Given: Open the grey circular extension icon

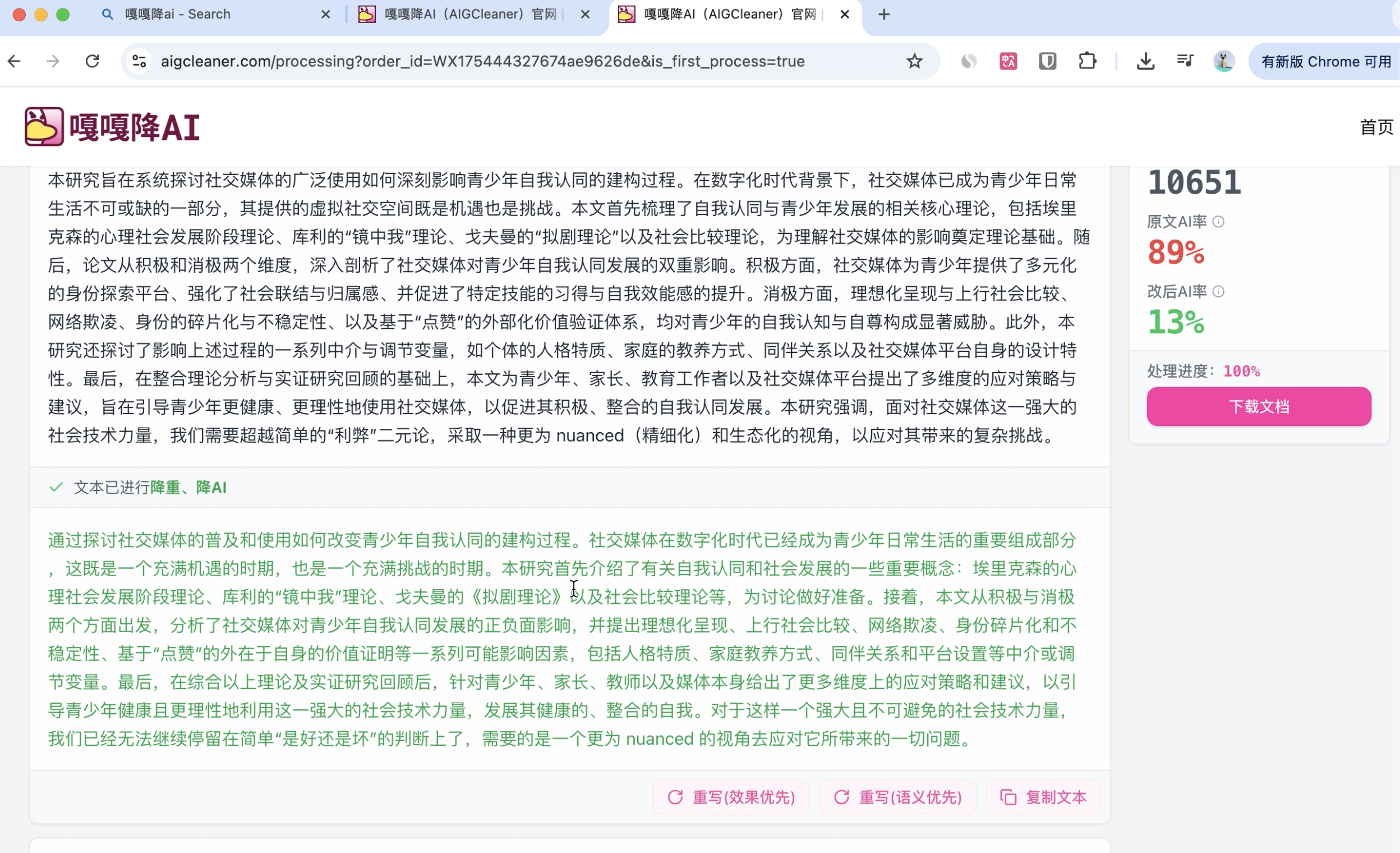Looking at the screenshot, I should [969, 61].
